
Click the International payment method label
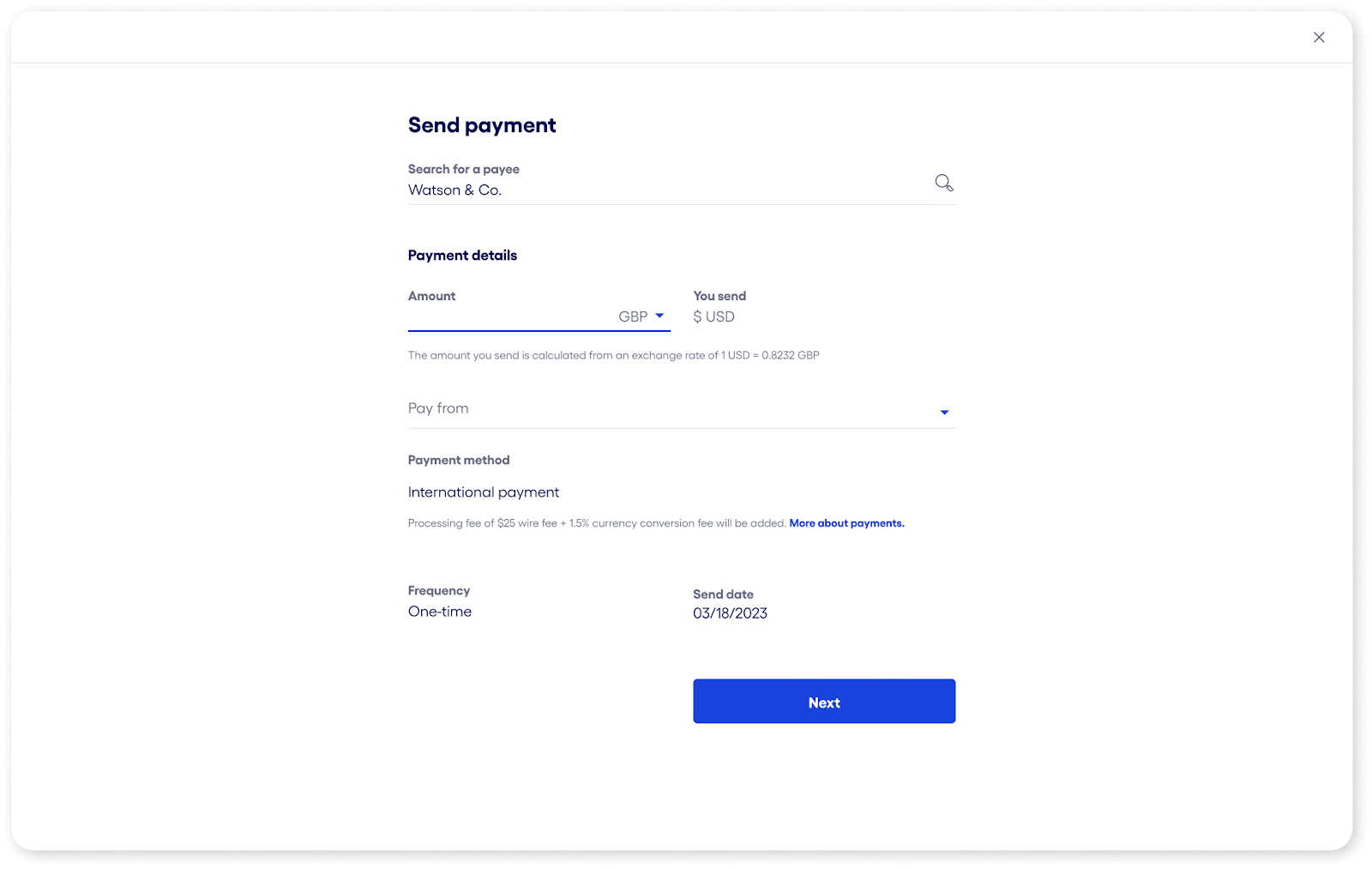(x=483, y=492)
